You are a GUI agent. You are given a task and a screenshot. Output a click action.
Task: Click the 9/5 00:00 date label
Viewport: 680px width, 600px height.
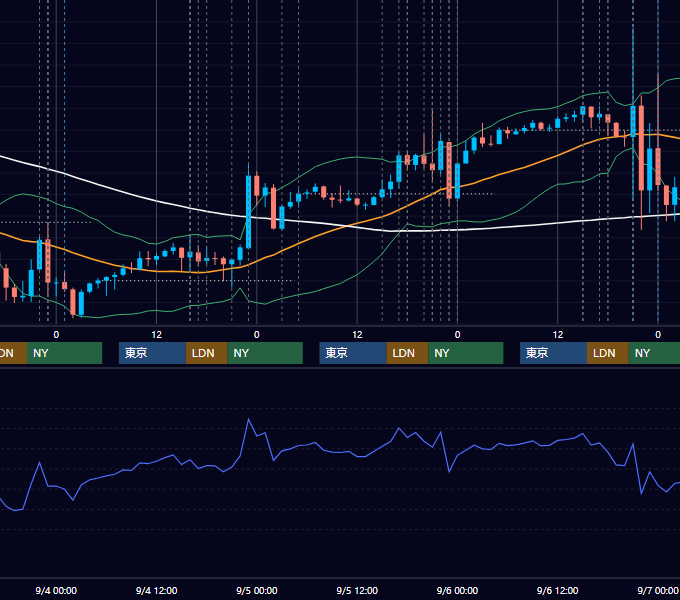[x=257, y=590]
